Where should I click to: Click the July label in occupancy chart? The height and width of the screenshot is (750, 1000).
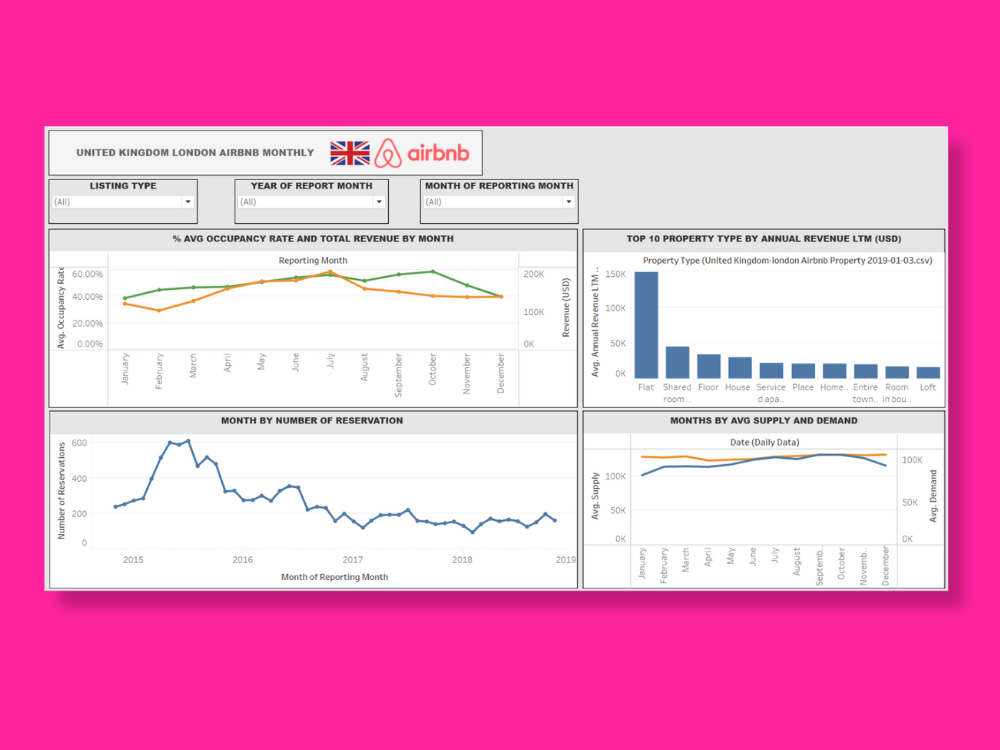click(x=330, y=361)
